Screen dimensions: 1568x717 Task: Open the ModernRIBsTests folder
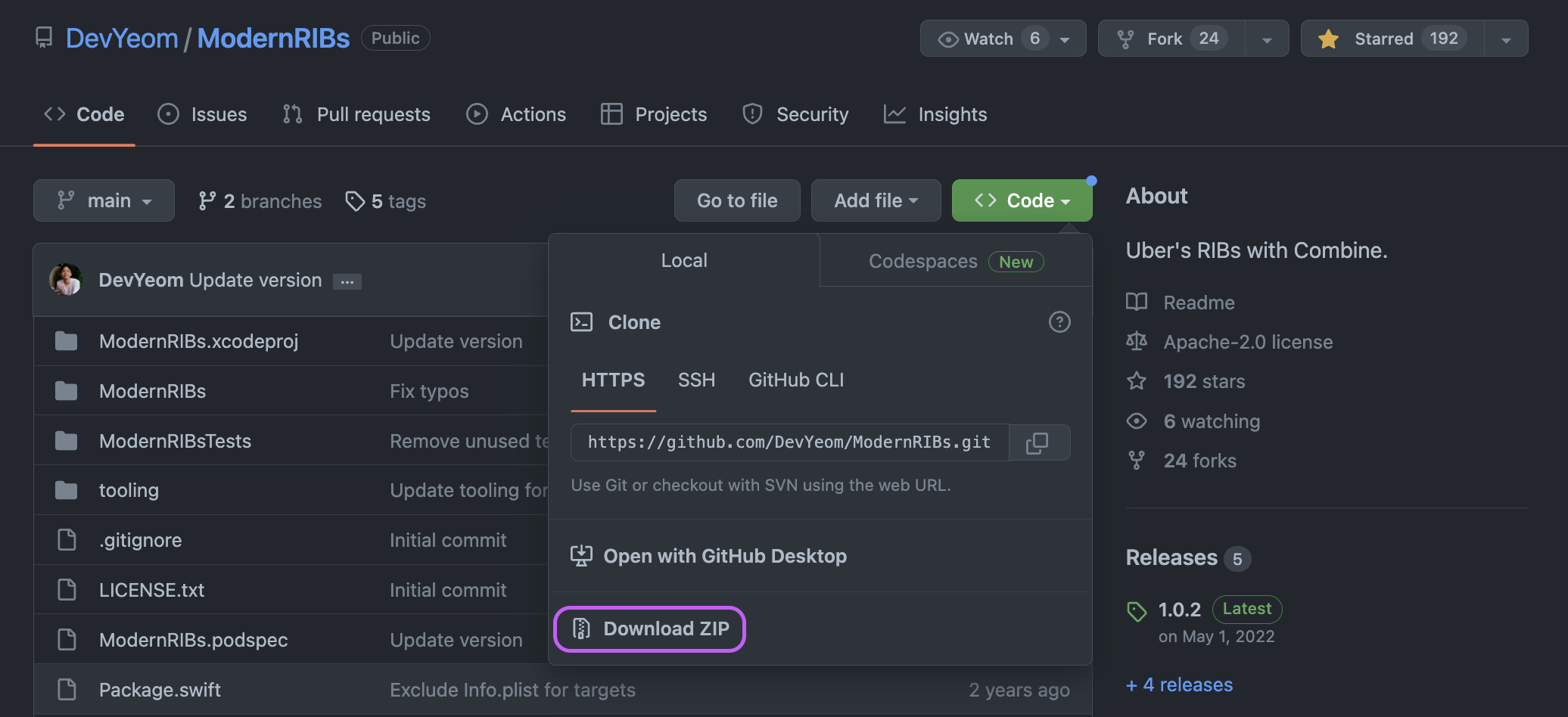click(175, 441)
